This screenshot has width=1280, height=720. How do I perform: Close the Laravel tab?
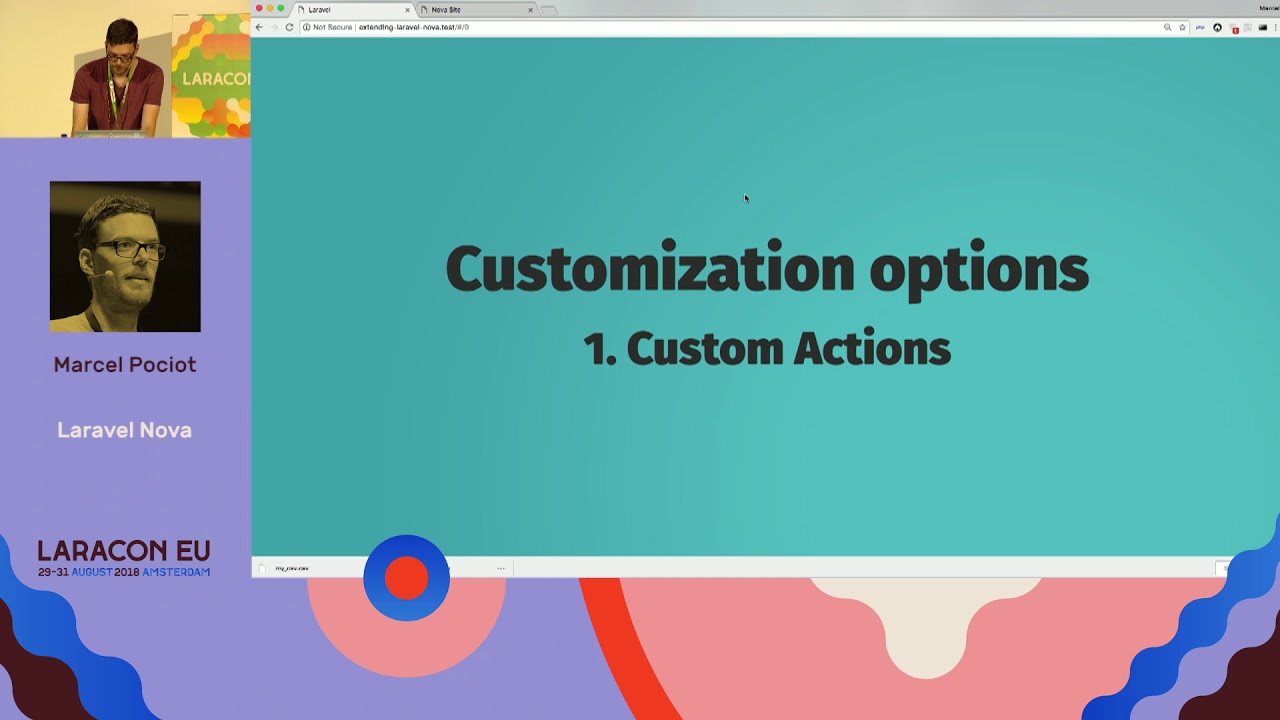coord(406,10)
